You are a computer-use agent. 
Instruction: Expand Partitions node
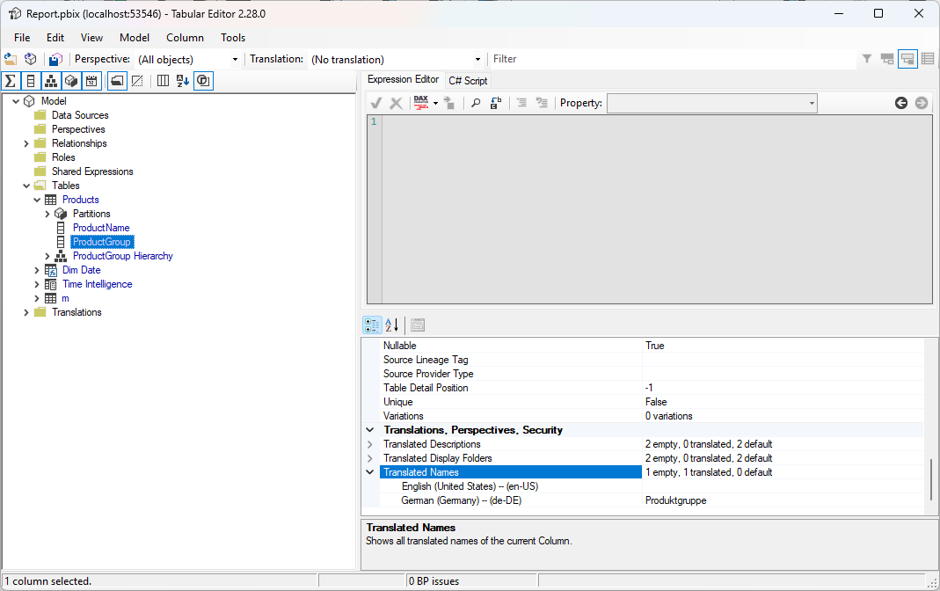click(x=47, y=214)
